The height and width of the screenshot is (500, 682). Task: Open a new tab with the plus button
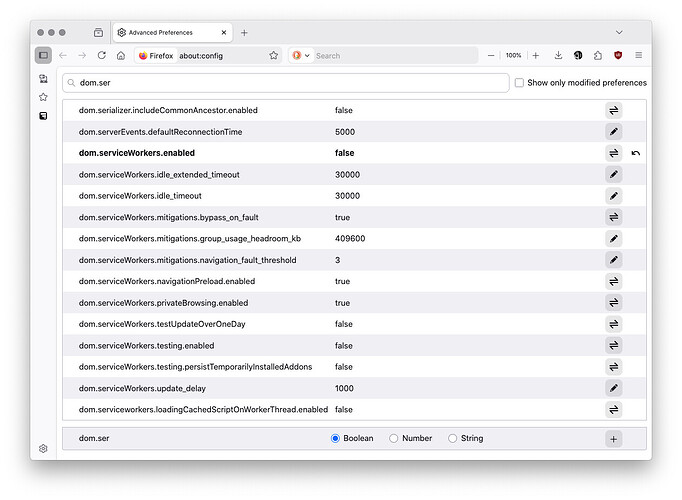244,33
